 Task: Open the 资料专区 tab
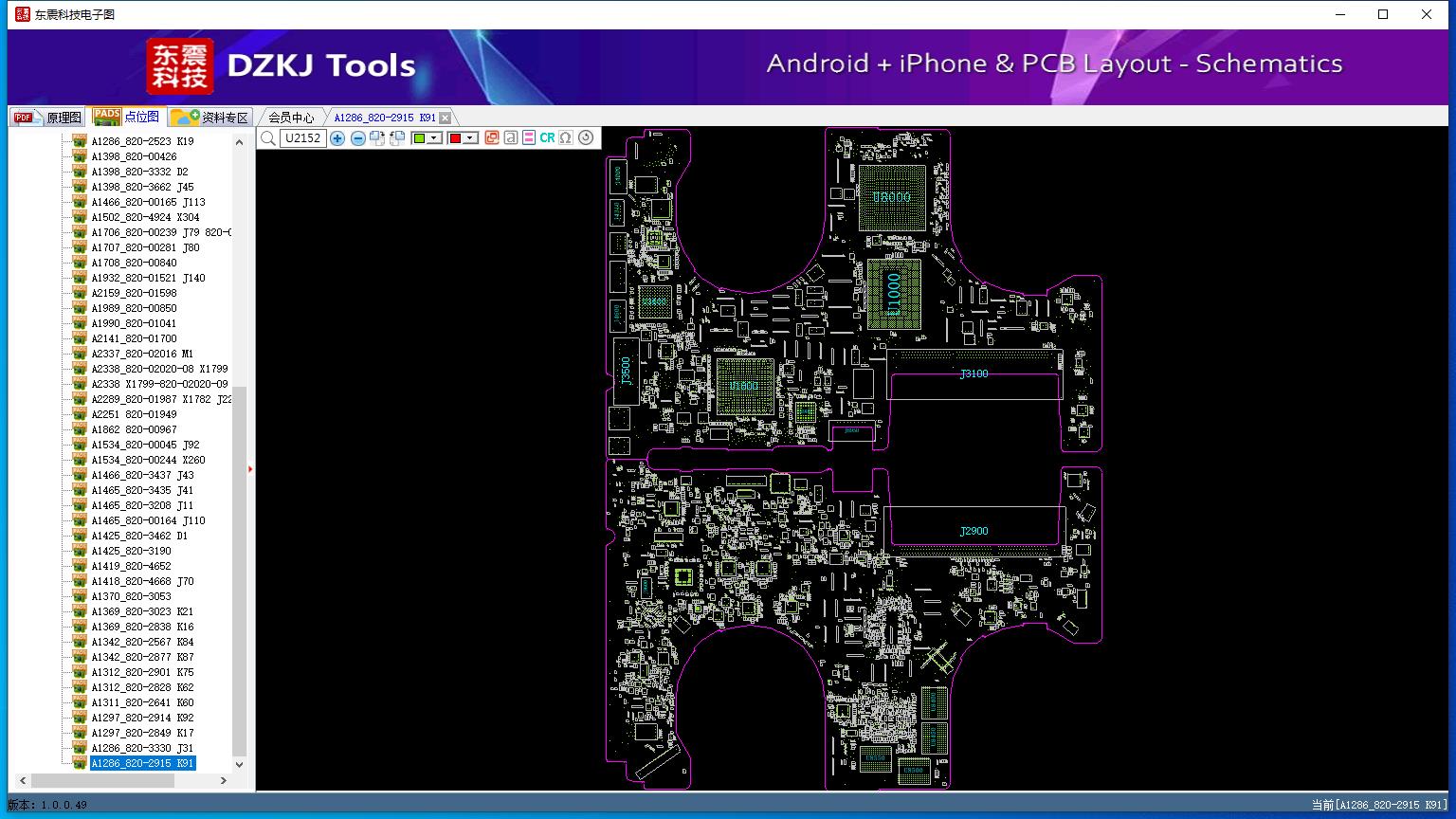coord(210,118)
